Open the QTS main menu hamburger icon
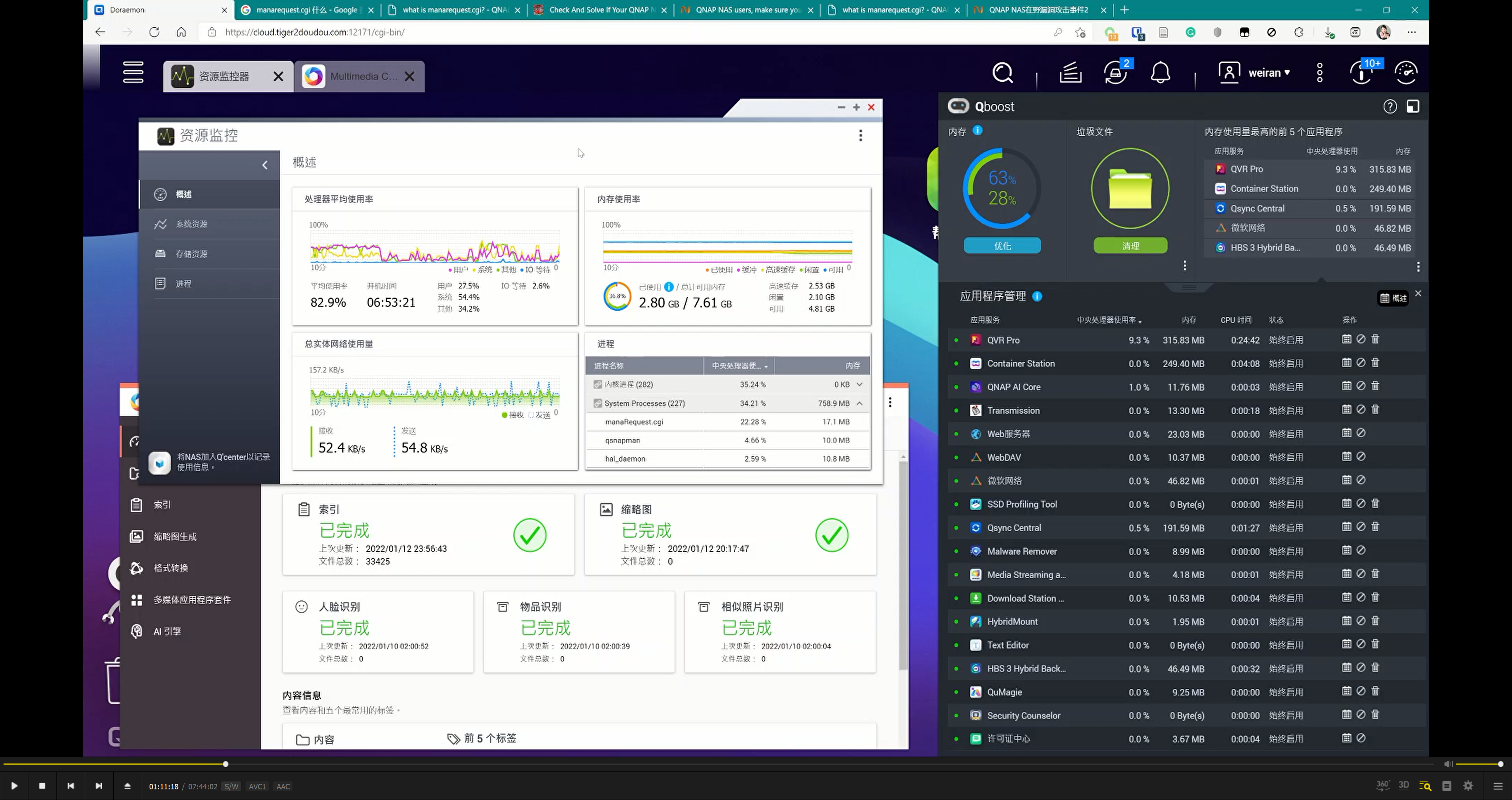Image resolution: width=1512 pixels, height=800 pixels. 133,72
